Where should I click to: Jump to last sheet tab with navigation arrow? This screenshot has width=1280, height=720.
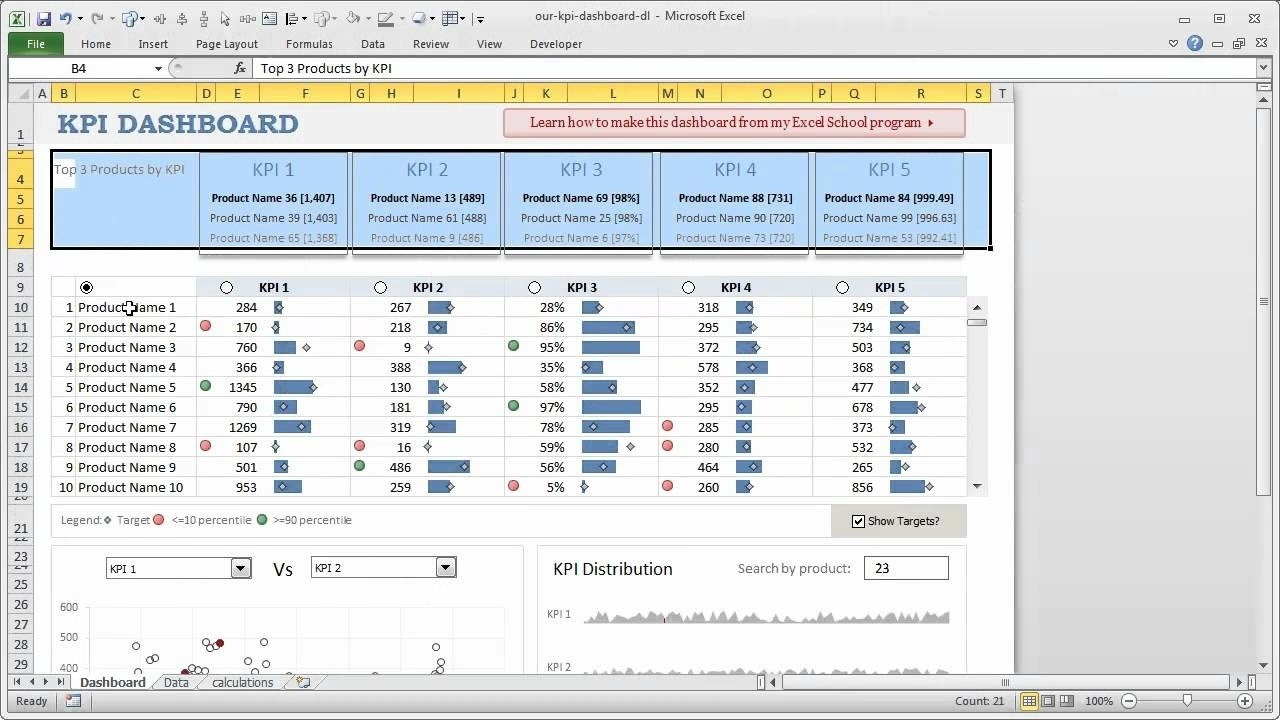coord(62,682)
